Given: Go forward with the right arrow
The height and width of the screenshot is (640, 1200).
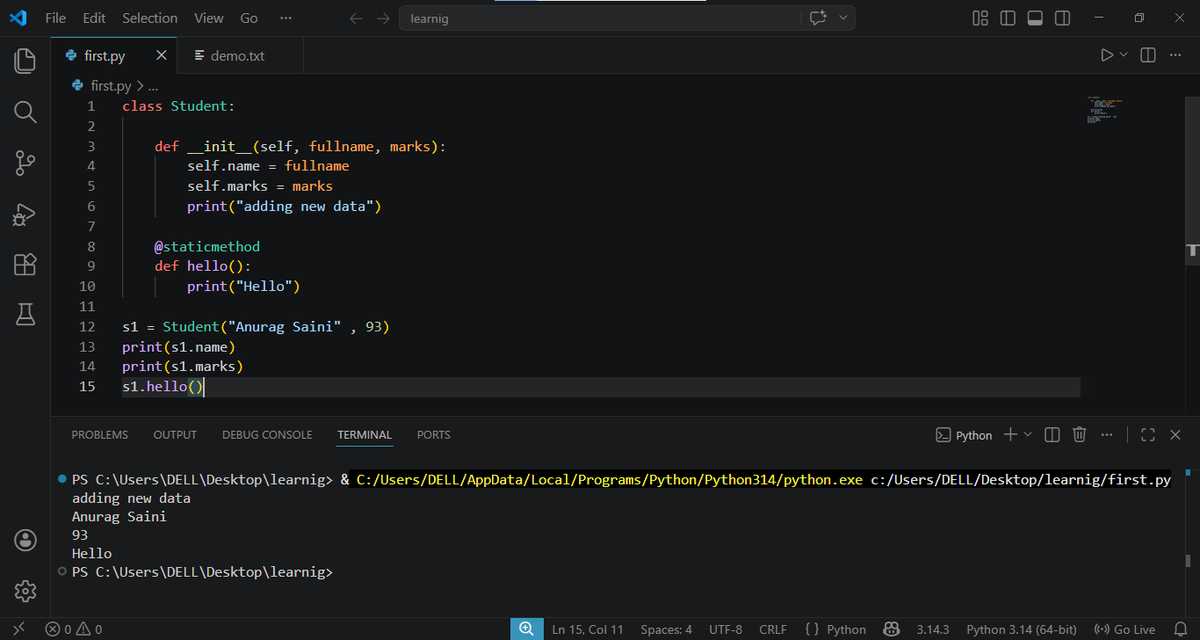Looking at the screenshot, I should (383, 18).
